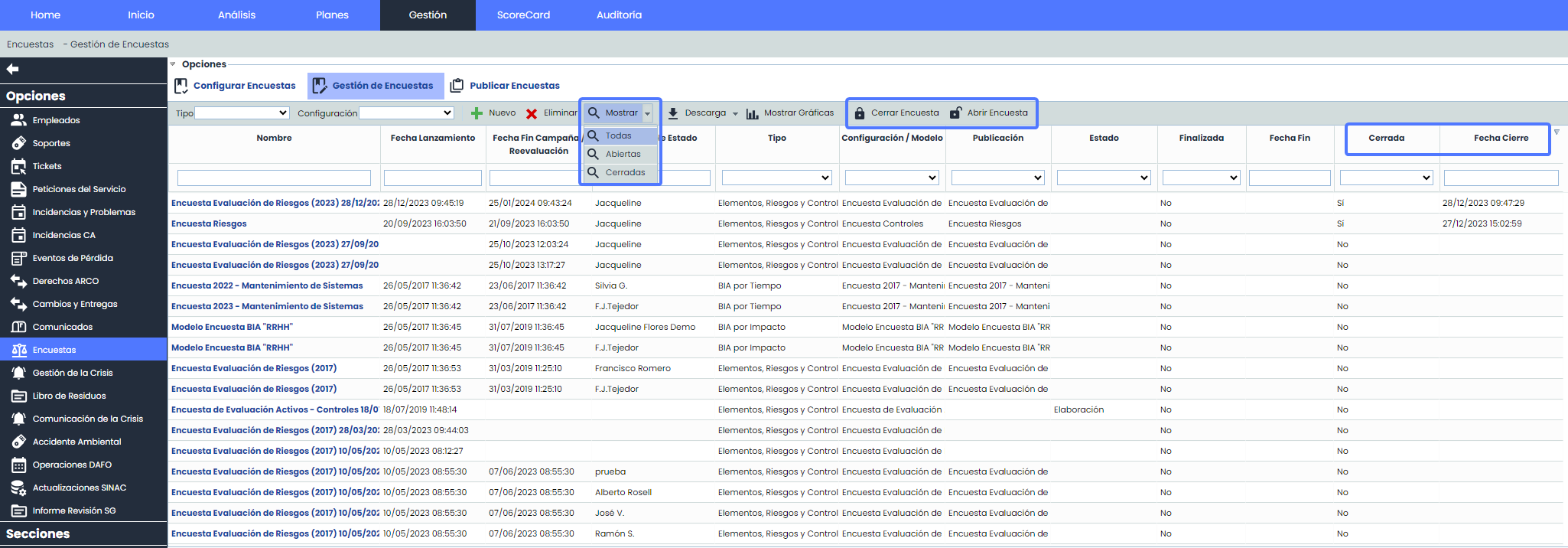Click the red X Eliminar icon

(532, 113)
